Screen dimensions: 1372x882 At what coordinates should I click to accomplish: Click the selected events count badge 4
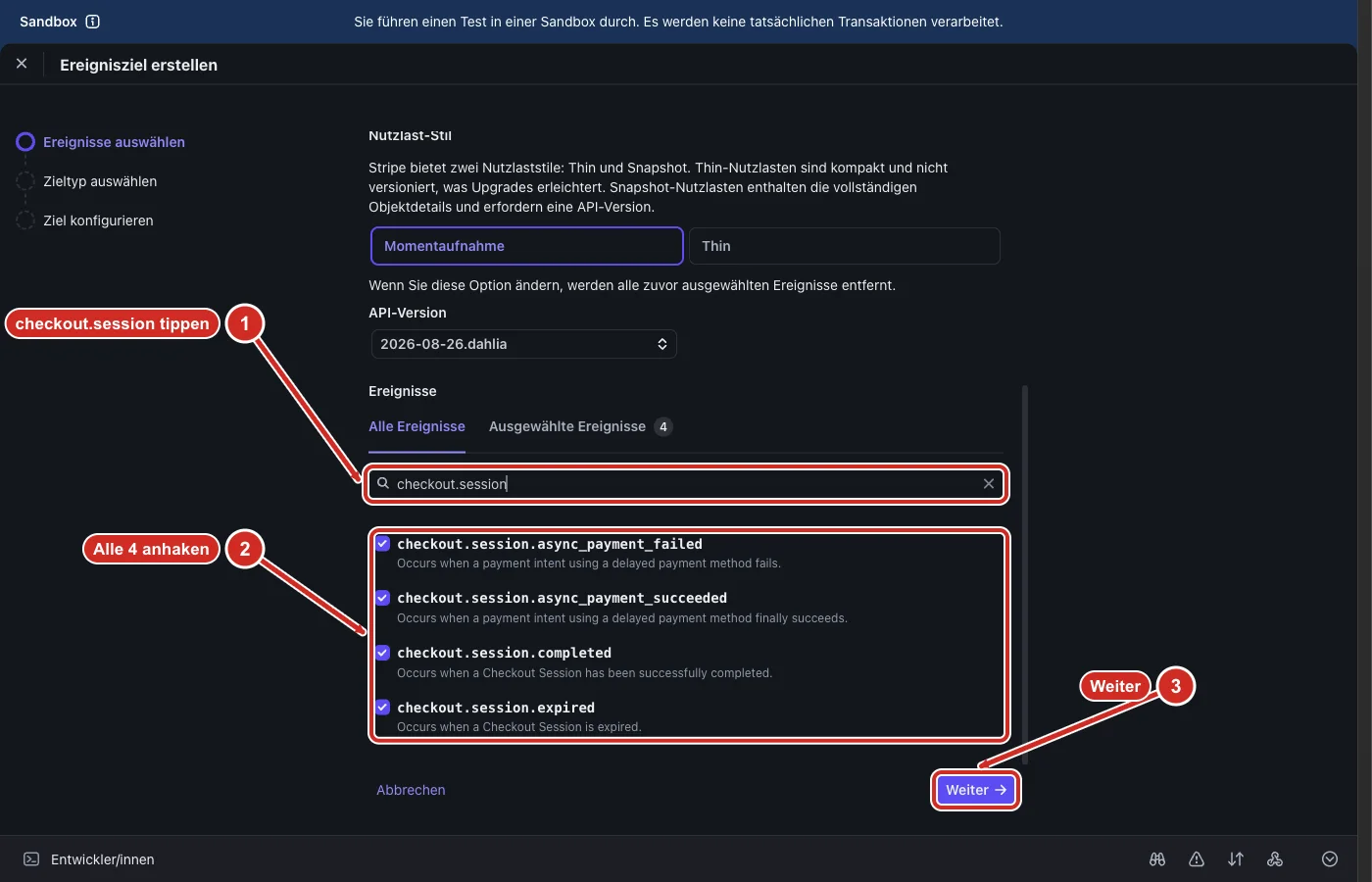663,426
